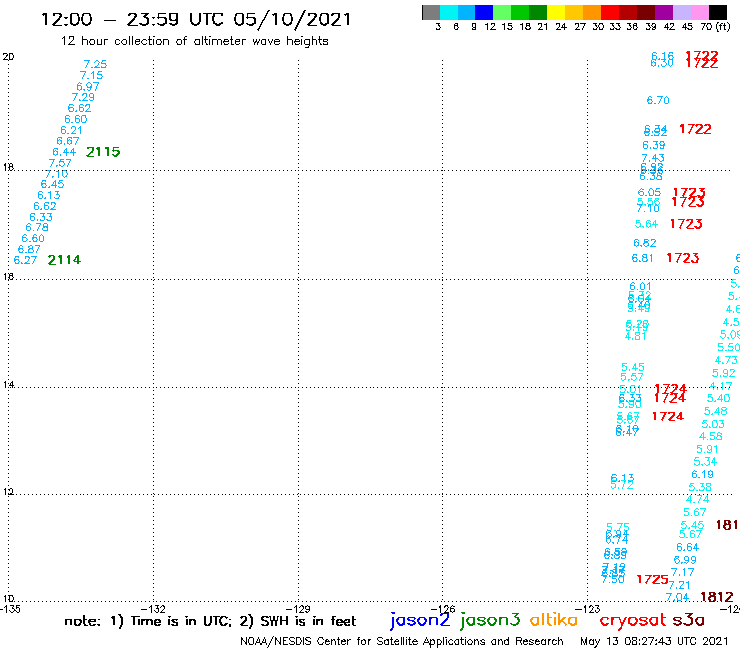Select the red '1723' label beside 5.64

point(686,224)
